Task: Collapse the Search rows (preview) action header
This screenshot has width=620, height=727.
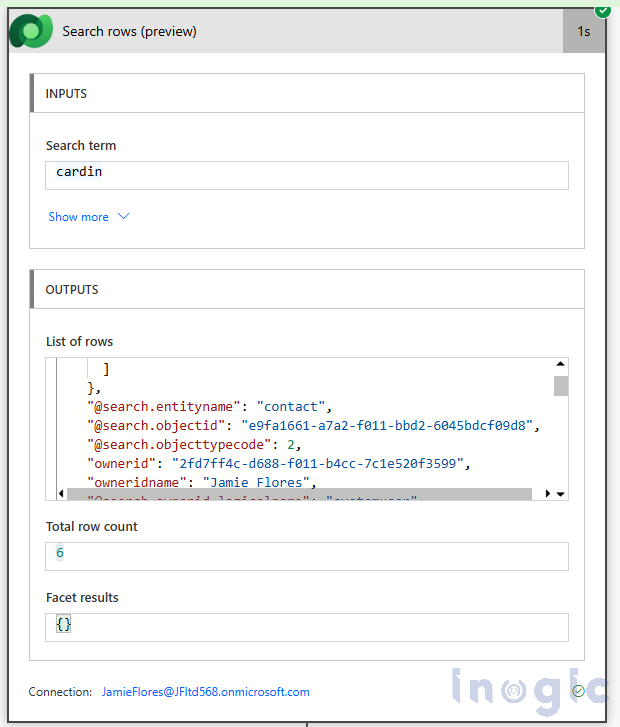Action: tap(300, 31)
